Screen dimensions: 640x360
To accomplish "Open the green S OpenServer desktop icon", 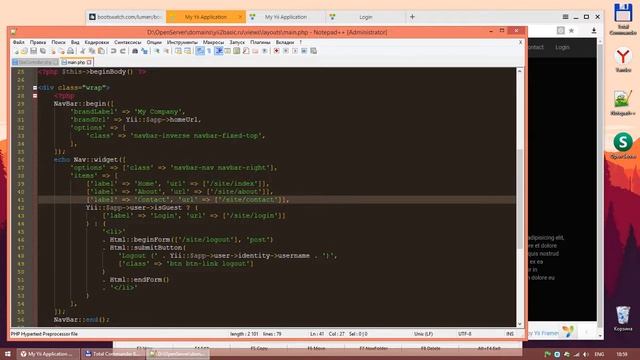I will click(x=623, y=146).
